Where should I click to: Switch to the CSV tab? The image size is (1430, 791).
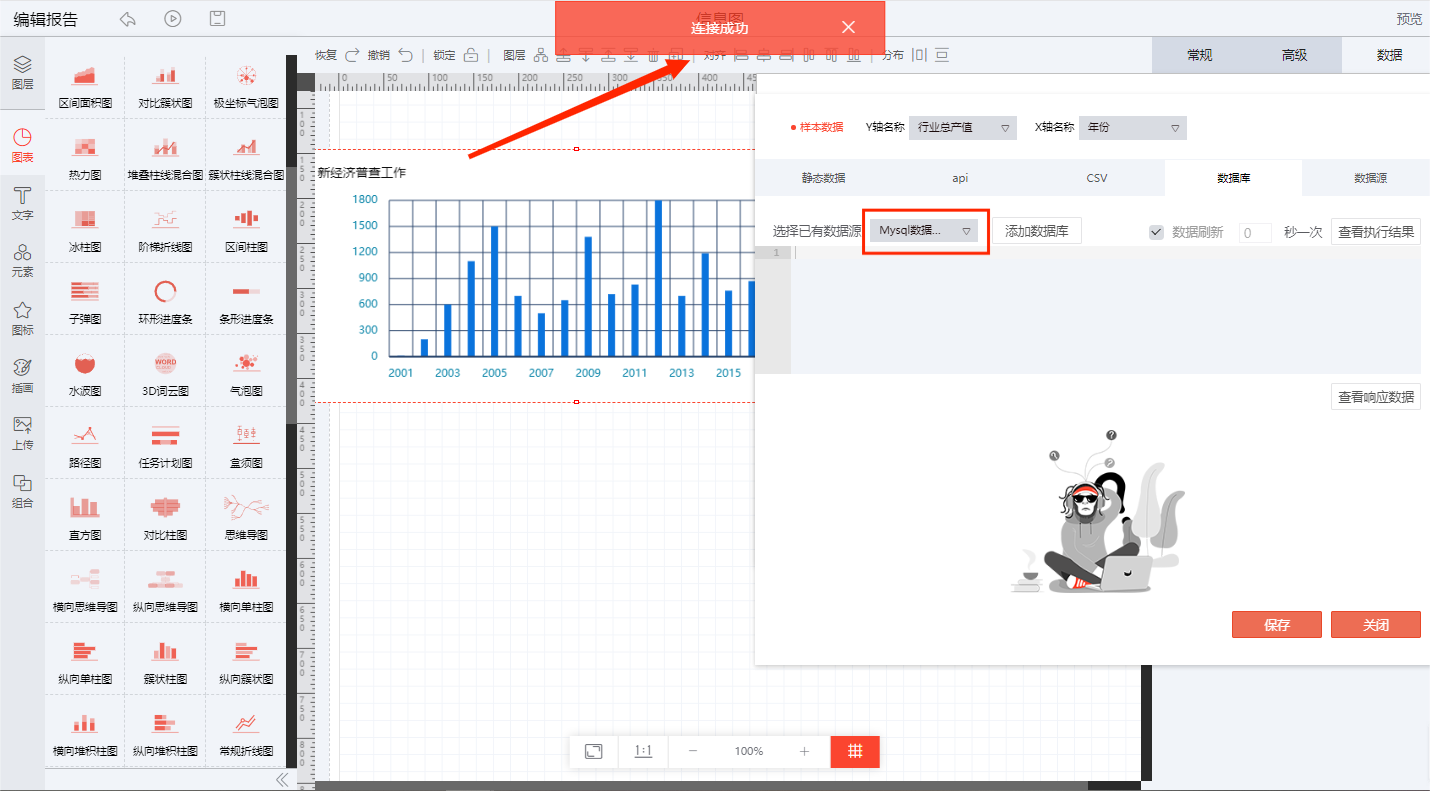pos(1096,178)
